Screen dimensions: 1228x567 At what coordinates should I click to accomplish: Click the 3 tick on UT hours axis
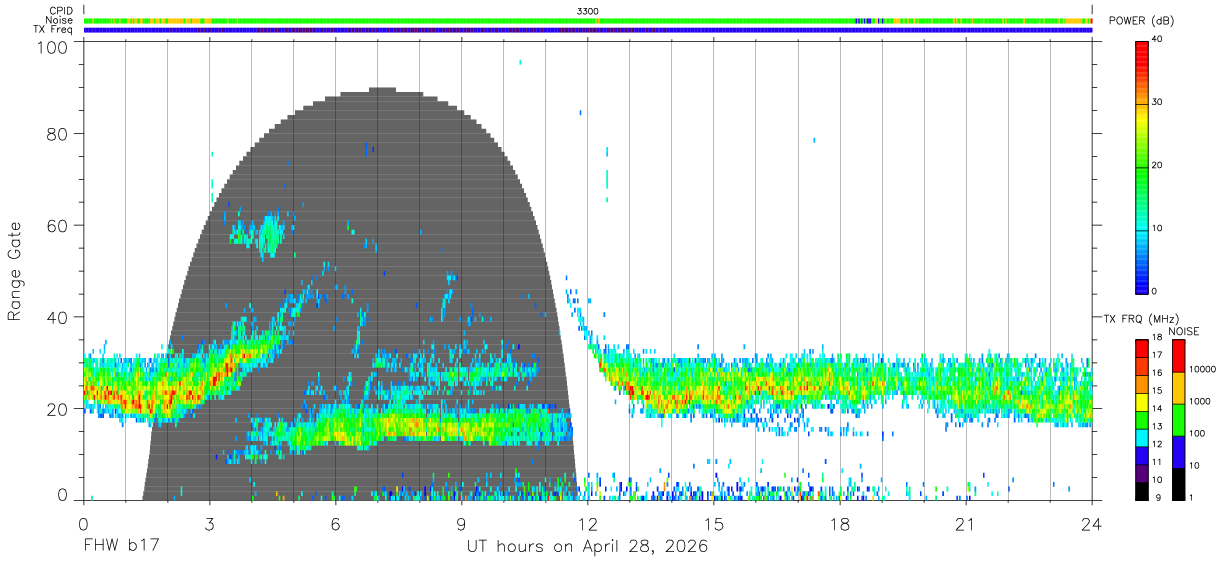click(x=209, y=524)
